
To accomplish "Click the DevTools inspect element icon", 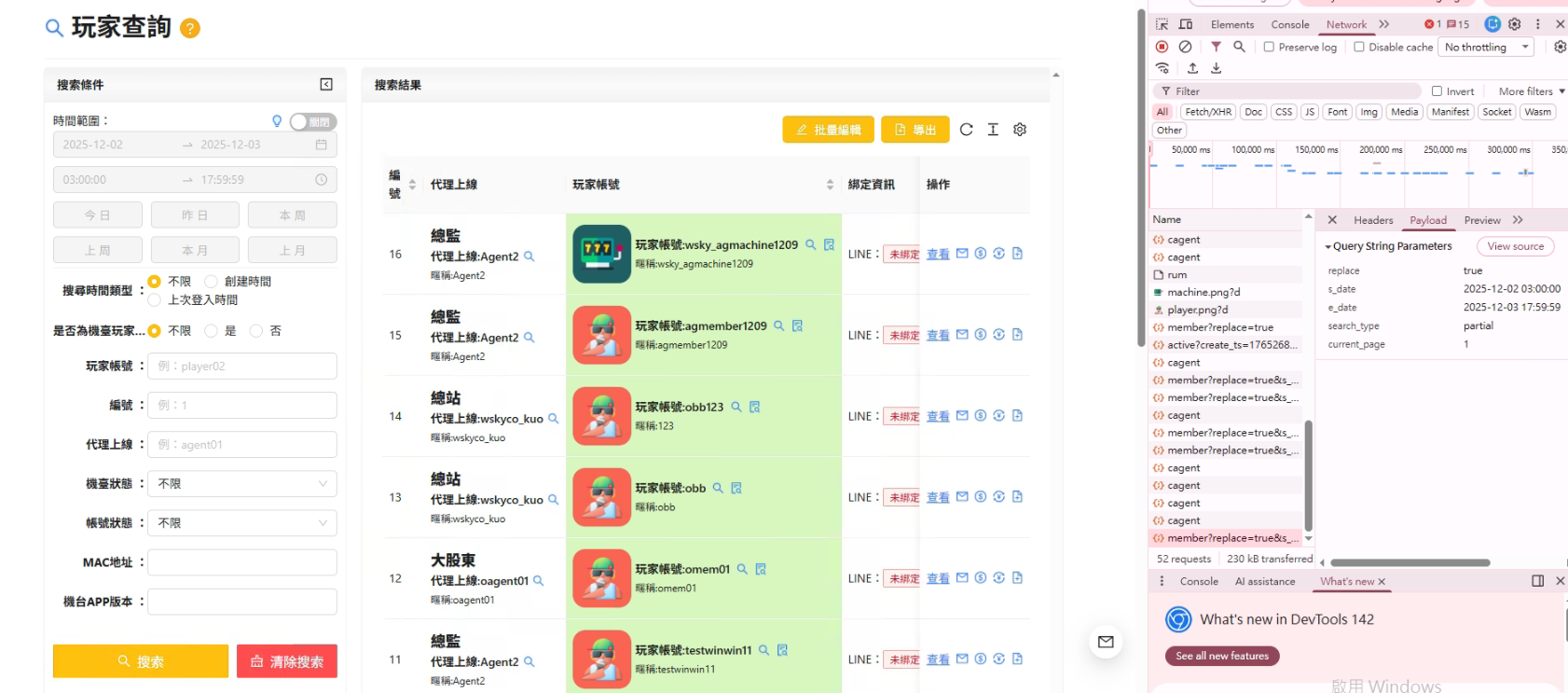I will tap(1162, 24).
